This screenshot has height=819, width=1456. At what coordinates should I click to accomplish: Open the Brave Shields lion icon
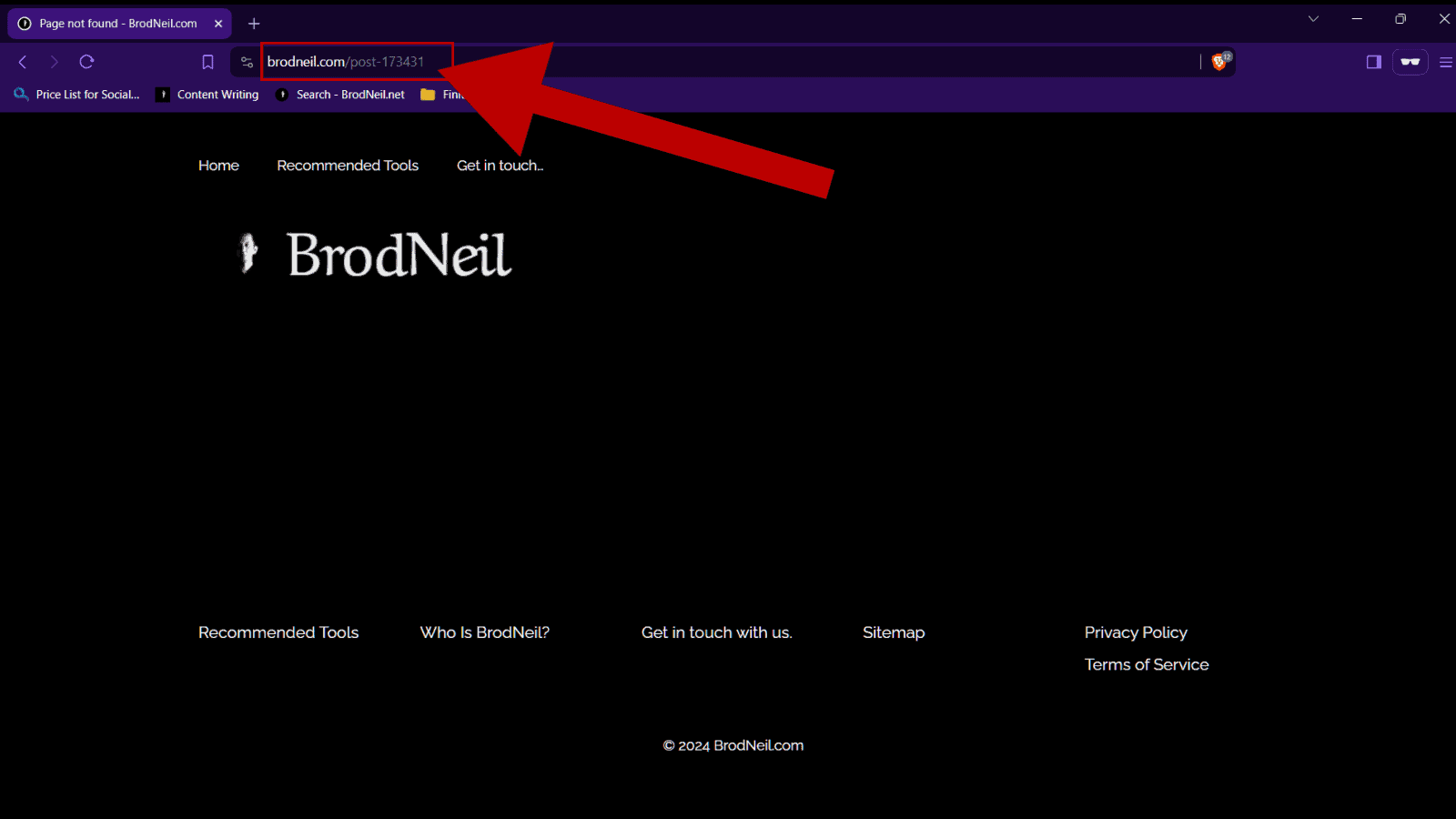click(1220, 62)
